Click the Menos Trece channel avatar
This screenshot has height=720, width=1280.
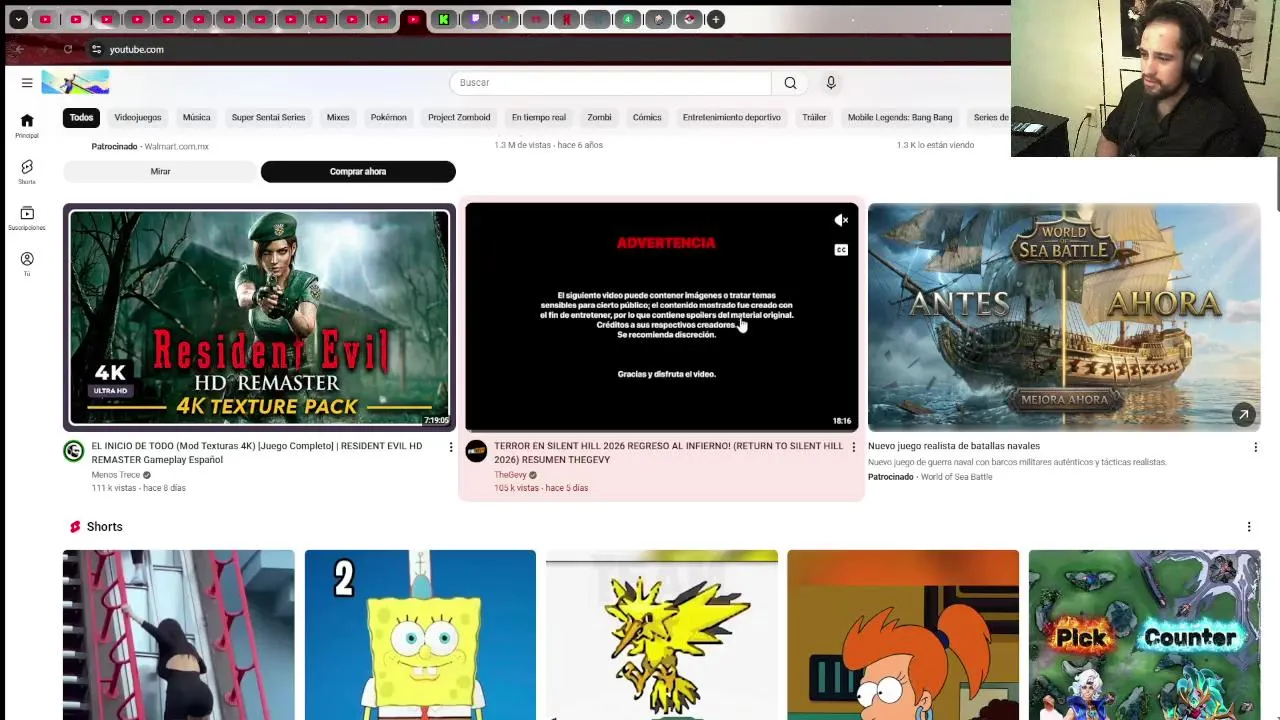click(x=74, y=452)
